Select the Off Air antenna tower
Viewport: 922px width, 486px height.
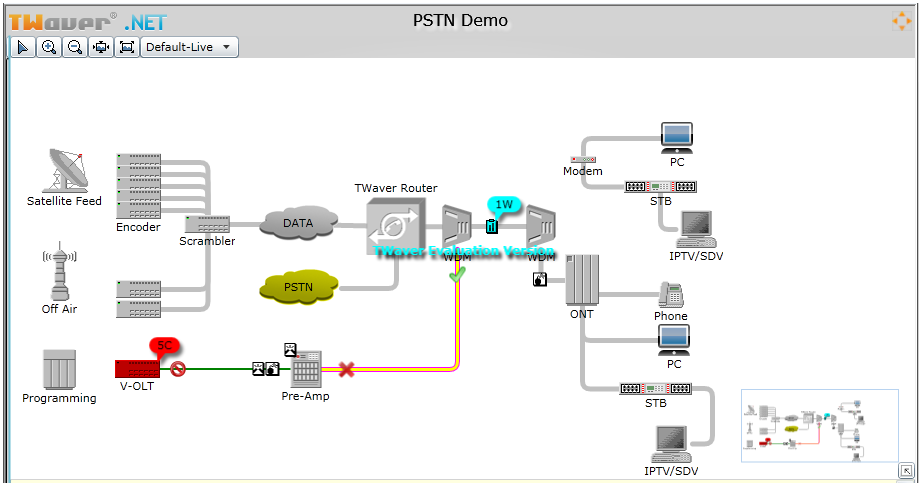[59, 272]
